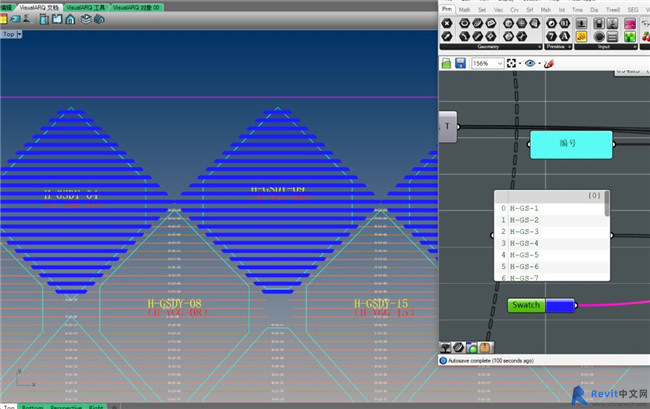
Task: Open Grasshopper document with green folder icon
Action: [446, 63]
